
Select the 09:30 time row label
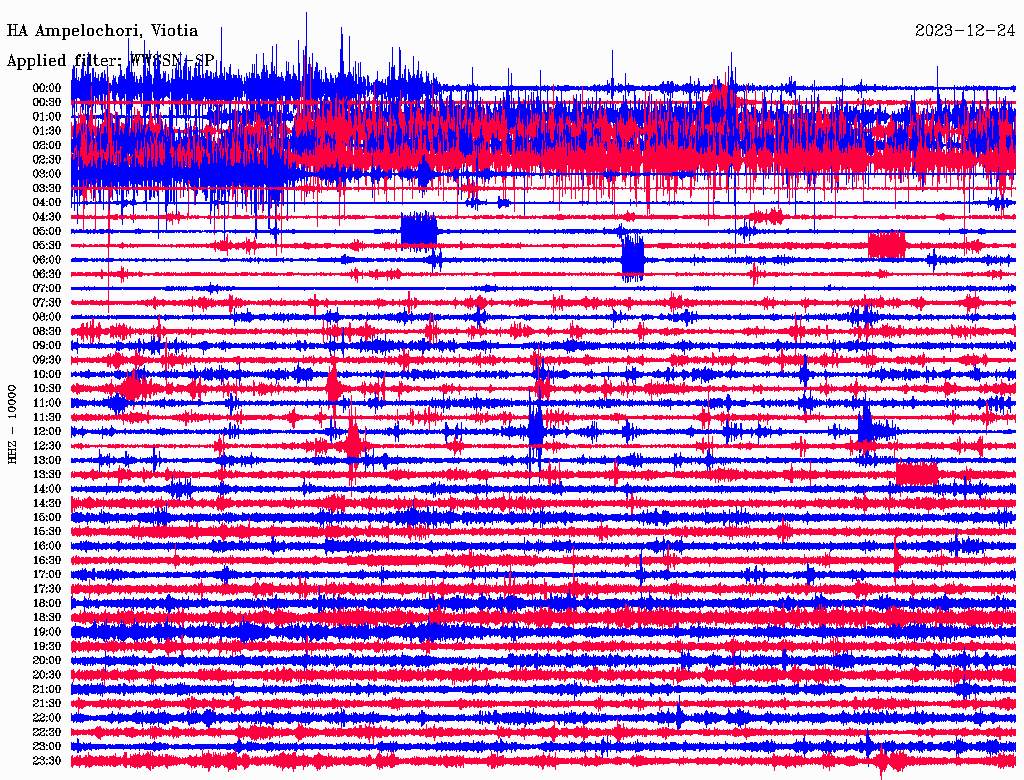point(47,360)
